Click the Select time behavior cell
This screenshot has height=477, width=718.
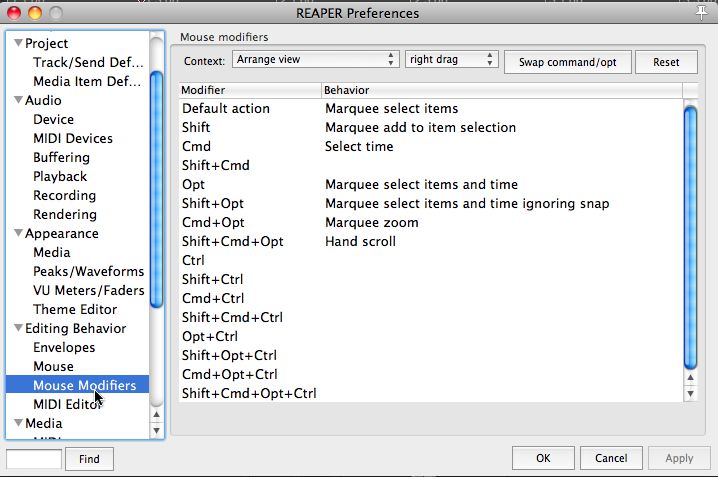coord(359,146)
